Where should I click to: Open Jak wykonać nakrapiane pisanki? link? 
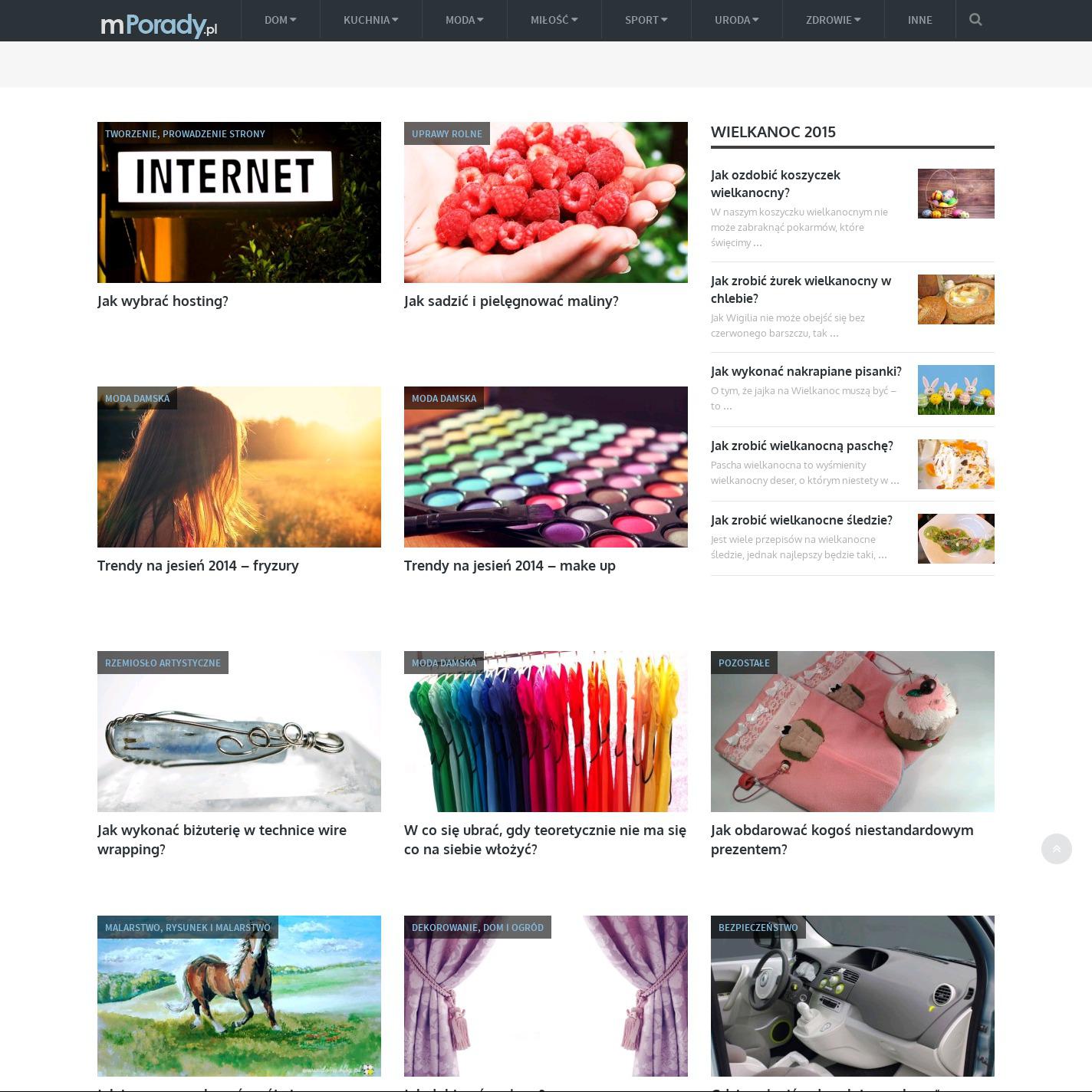pos(806,371)
